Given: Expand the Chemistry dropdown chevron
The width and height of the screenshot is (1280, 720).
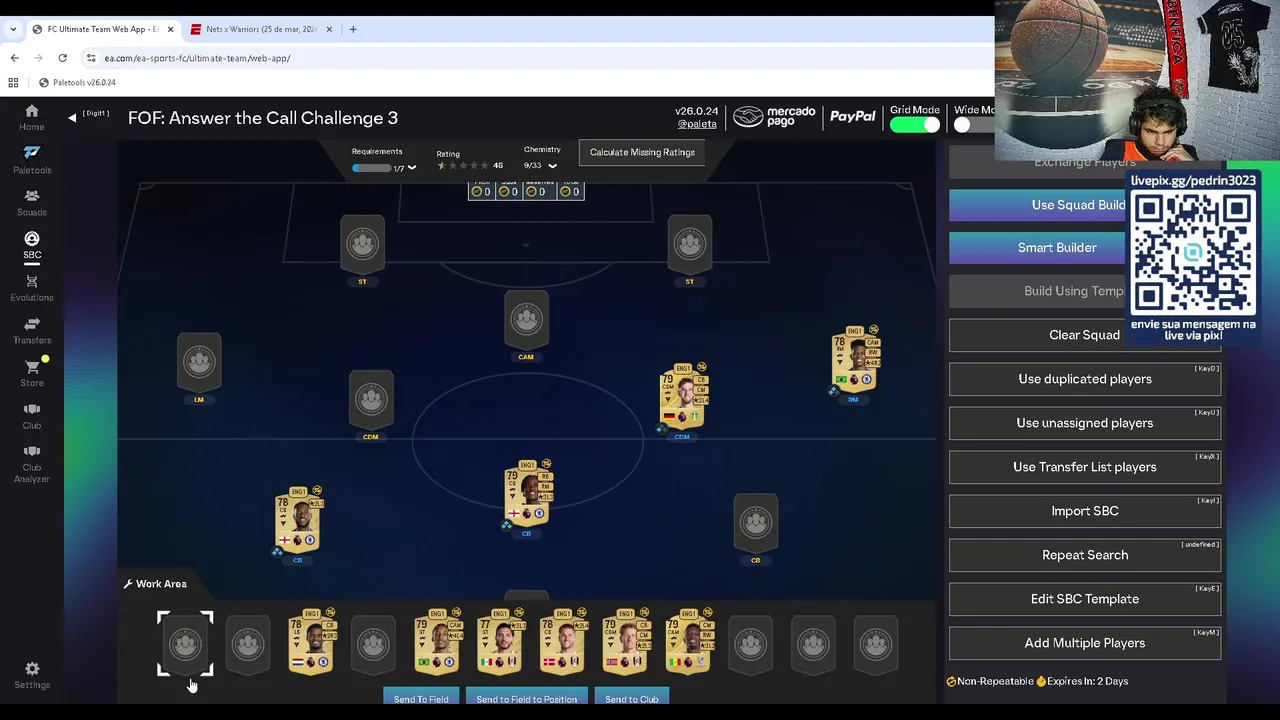Looking at the screenshot, I should point(552,166).
